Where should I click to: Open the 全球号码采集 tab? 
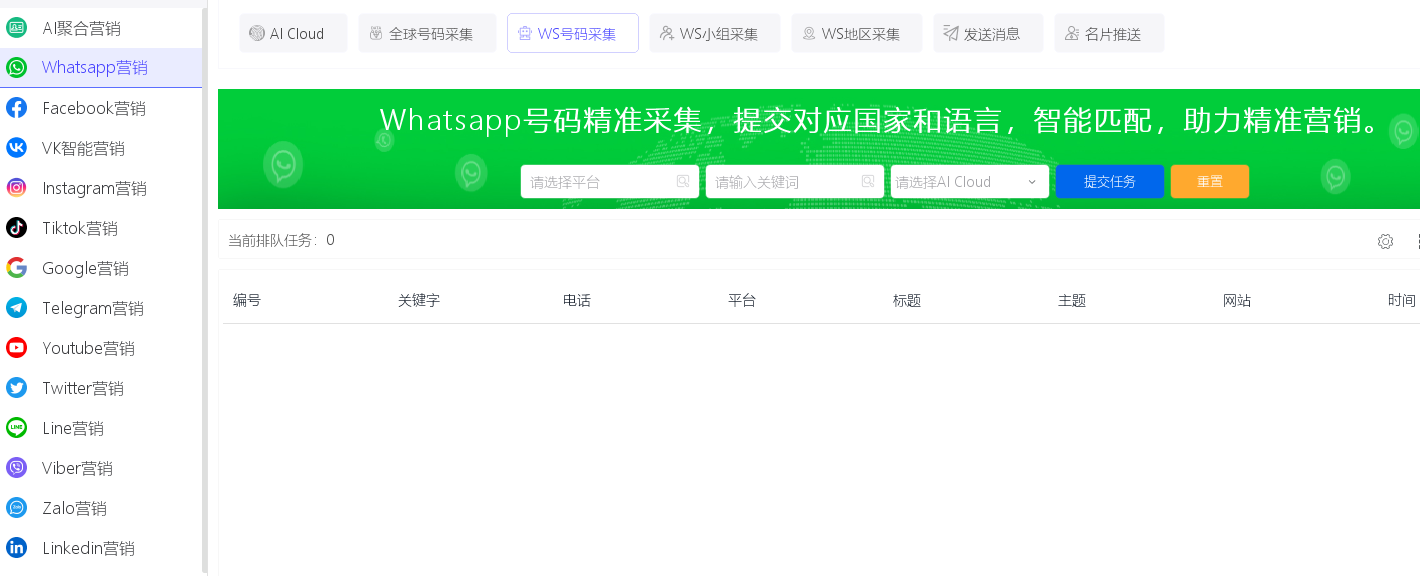tap(427, 33)
